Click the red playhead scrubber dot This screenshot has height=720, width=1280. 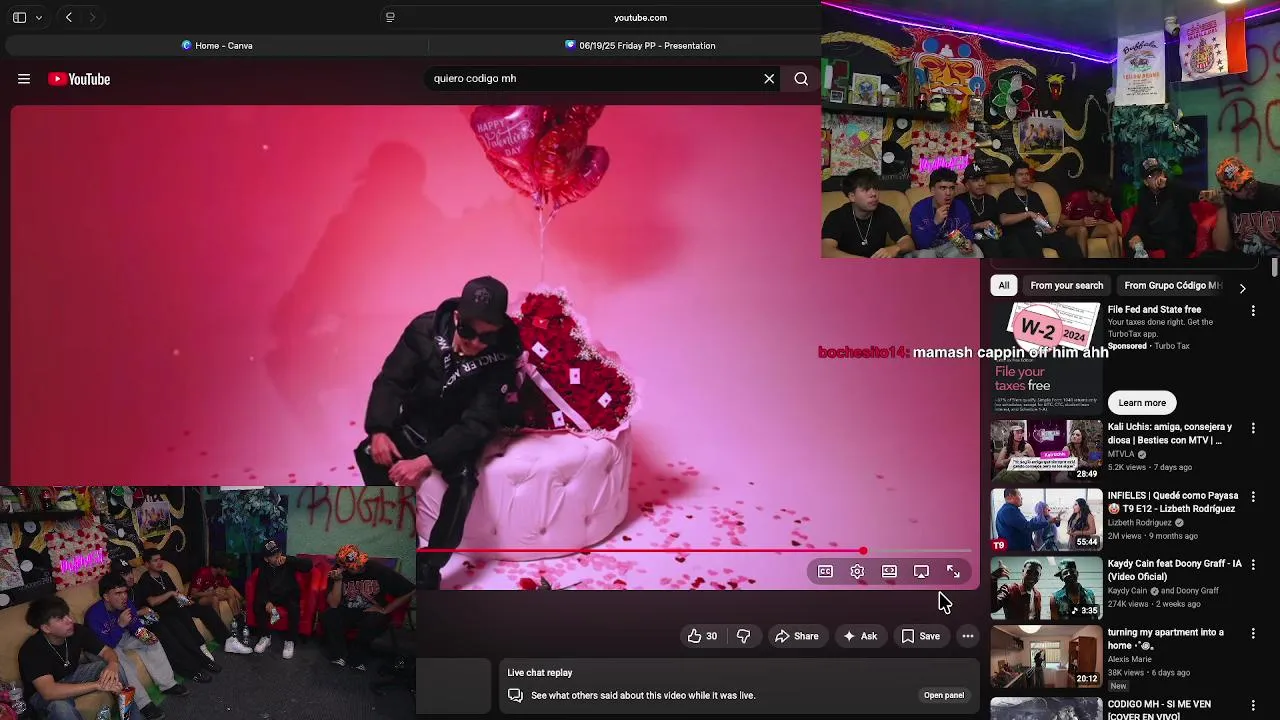tap(863, 551)
